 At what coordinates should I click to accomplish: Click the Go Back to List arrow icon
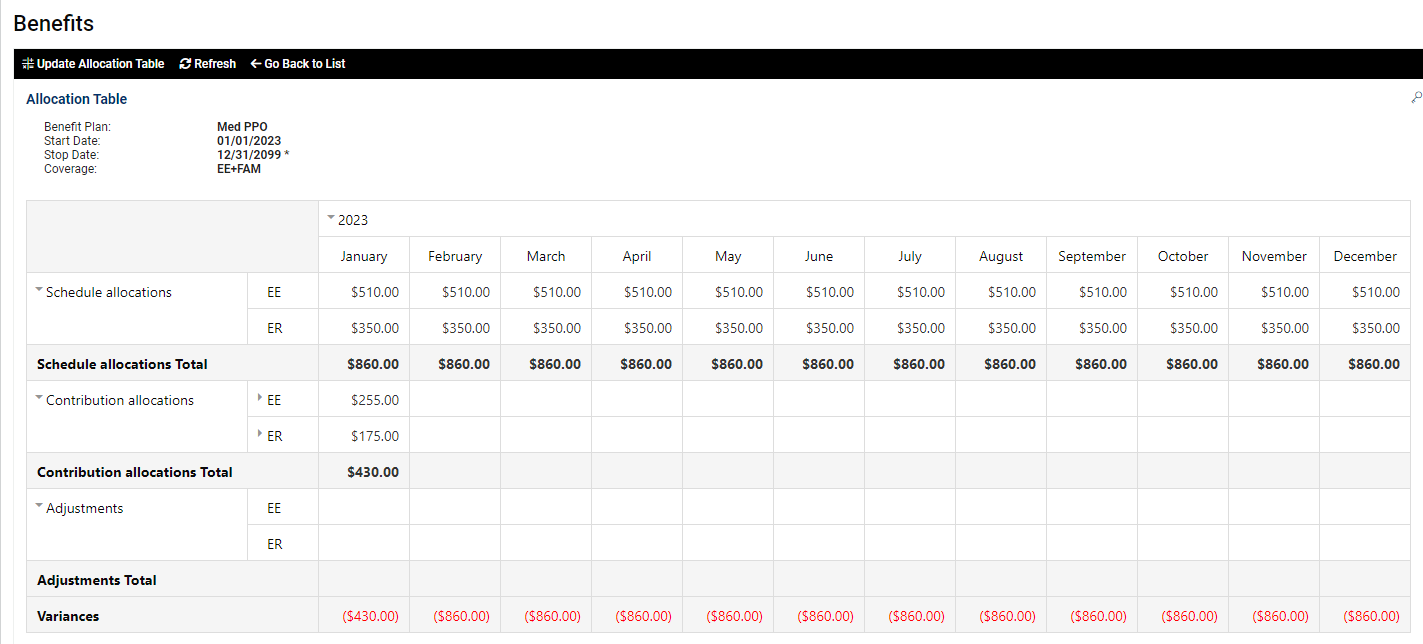point(256,64)
